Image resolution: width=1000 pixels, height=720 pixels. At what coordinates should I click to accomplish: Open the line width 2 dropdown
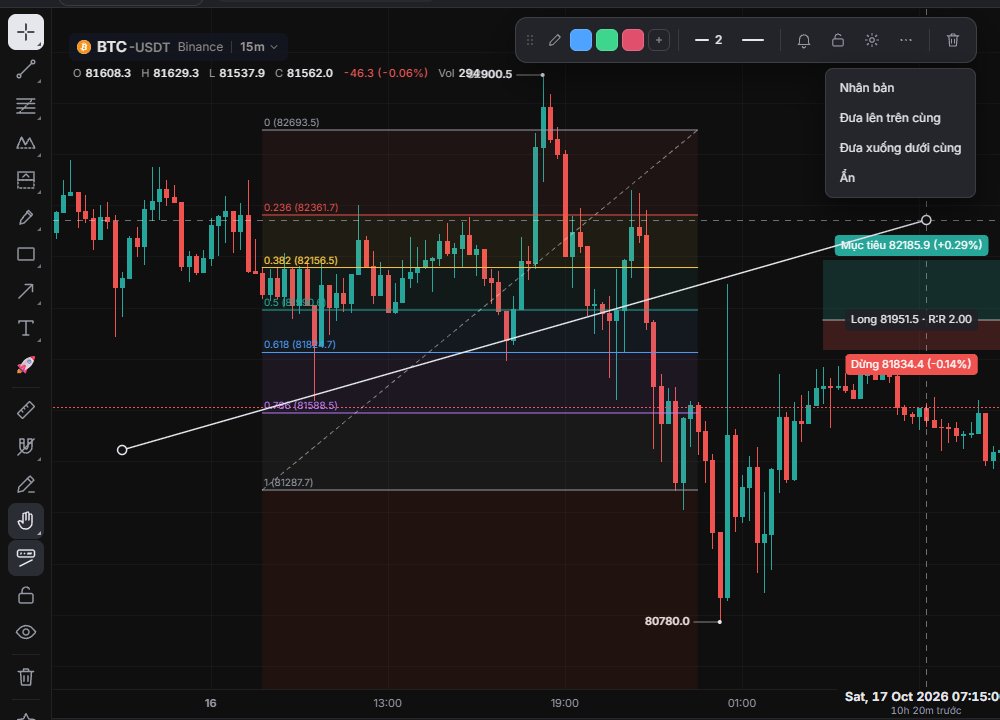pos(709,40)
